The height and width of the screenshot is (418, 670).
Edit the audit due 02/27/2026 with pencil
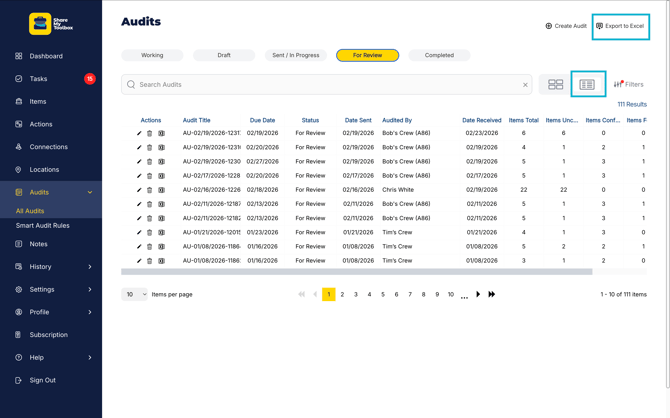click(x=139, y=162)
